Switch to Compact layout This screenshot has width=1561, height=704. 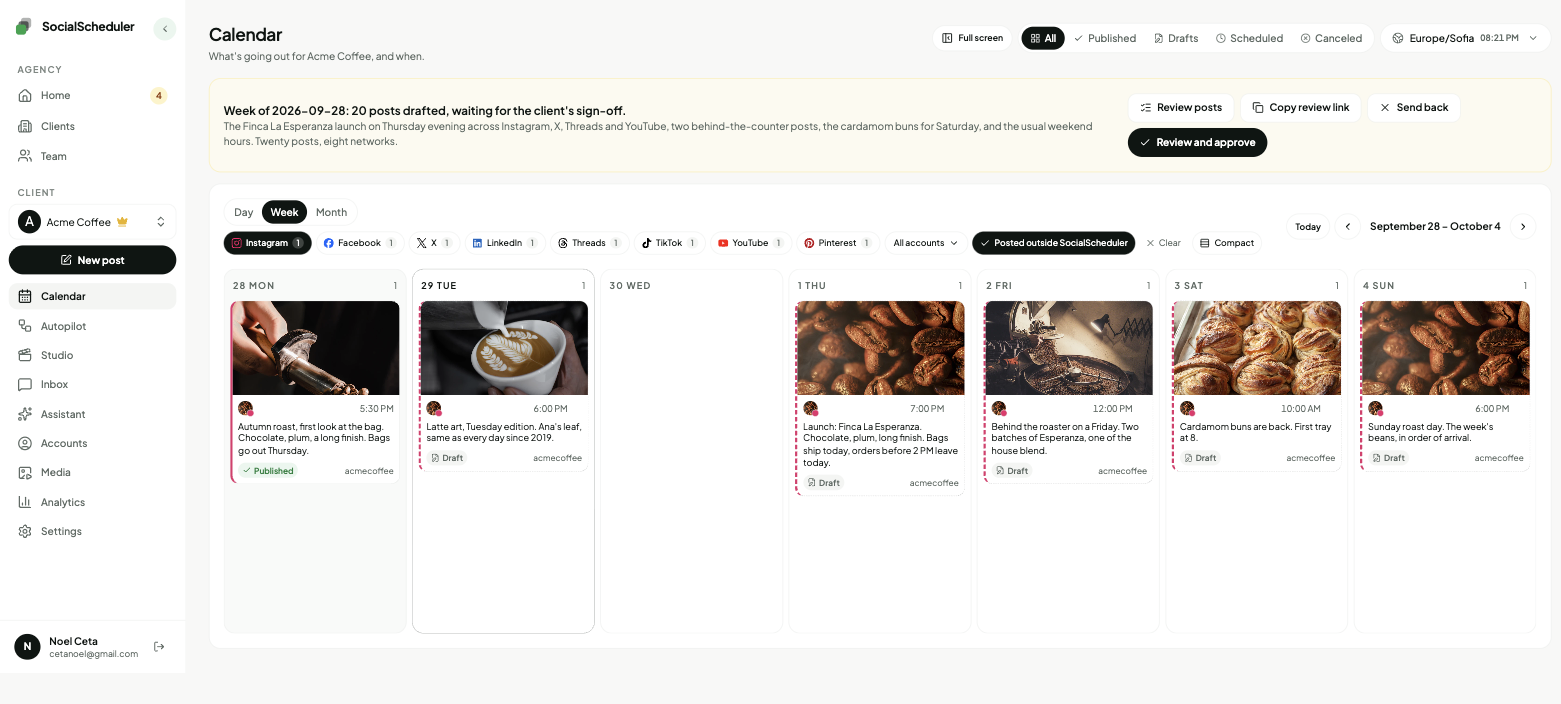coord(1226,243)
